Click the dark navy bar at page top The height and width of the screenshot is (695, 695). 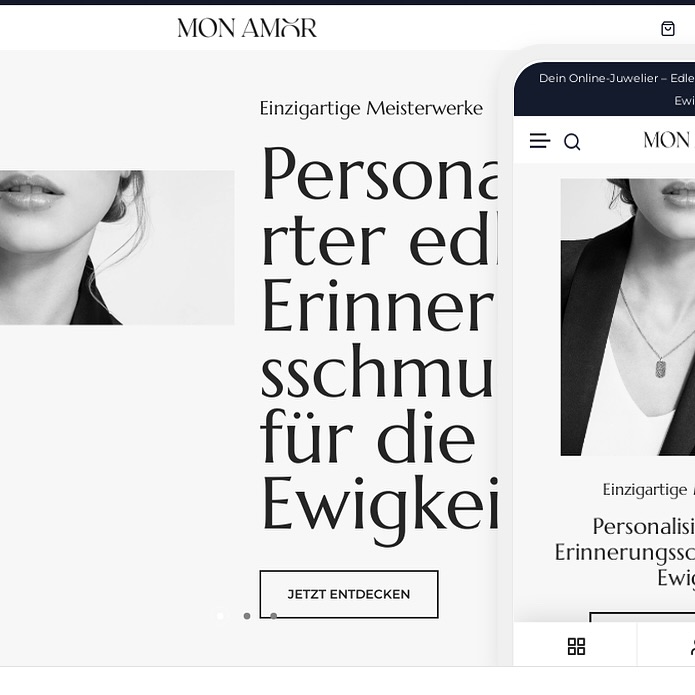348,2
